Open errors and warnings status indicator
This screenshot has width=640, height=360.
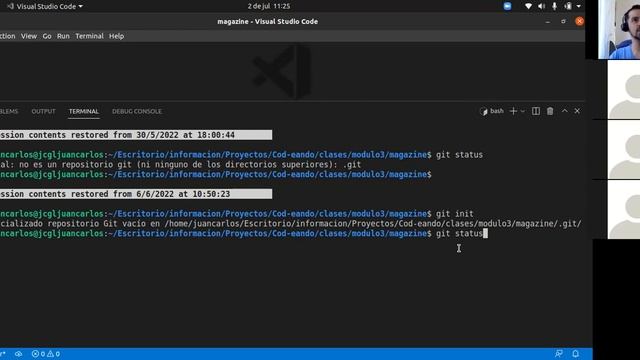pos(46,354)
